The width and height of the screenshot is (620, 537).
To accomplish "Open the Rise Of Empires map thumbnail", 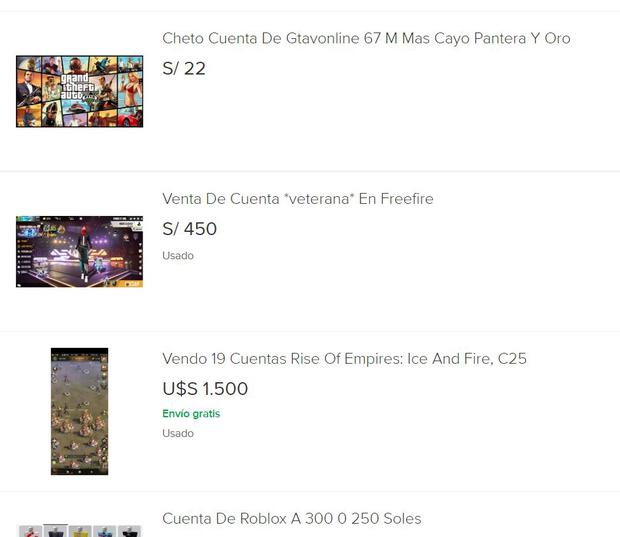I will (x=79, y=411).
